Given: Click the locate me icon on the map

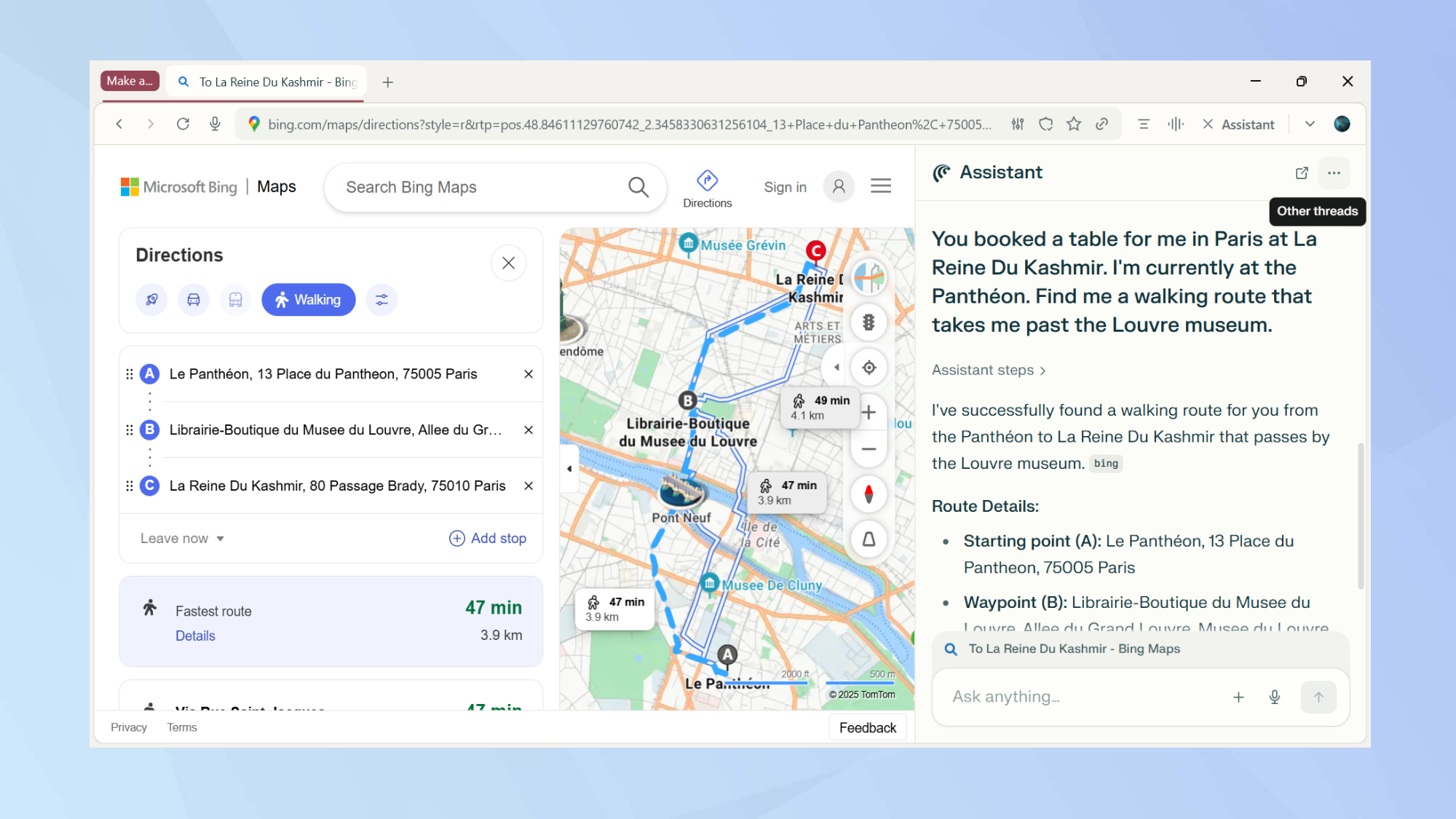Looking at the screenshot, I should point(868,368).
